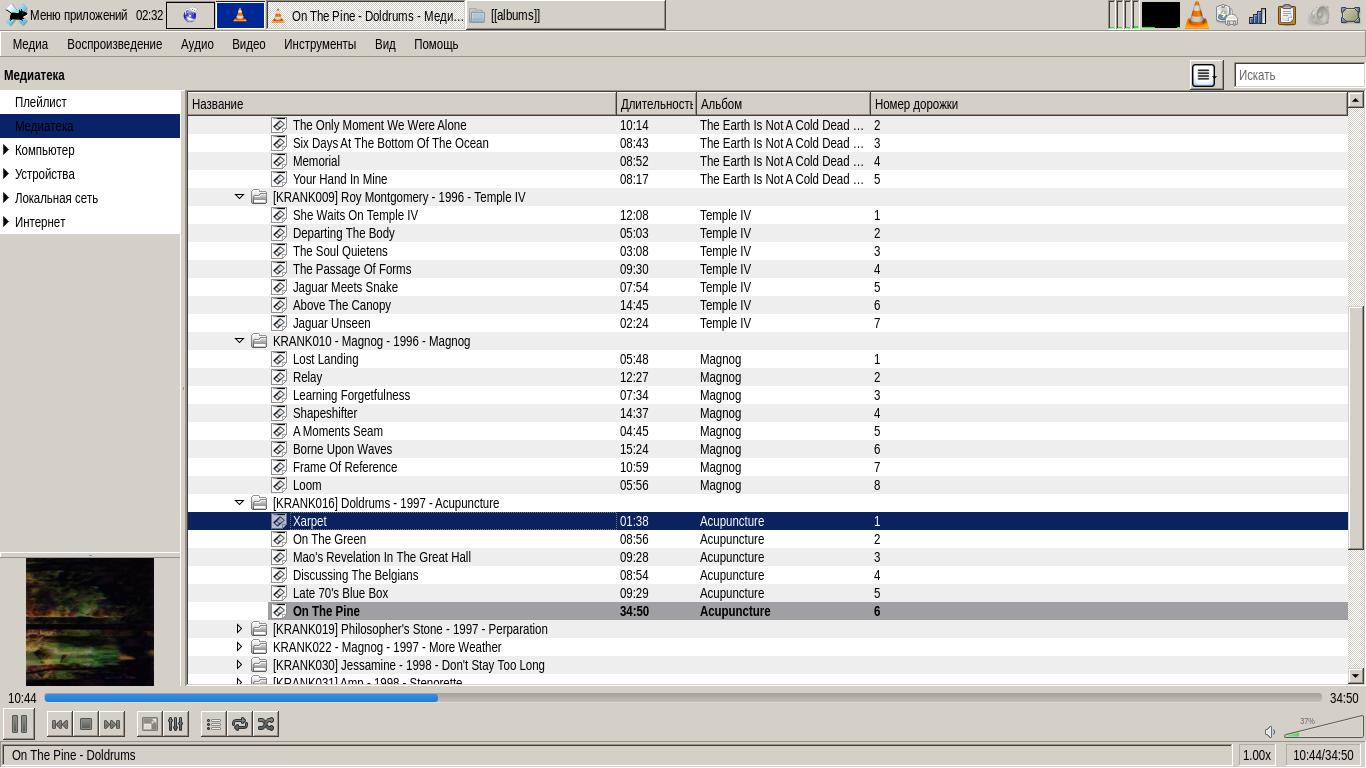Click the scrollbar up arrow
Viewport: 1366px width, 768px height.
[1356, 100]
